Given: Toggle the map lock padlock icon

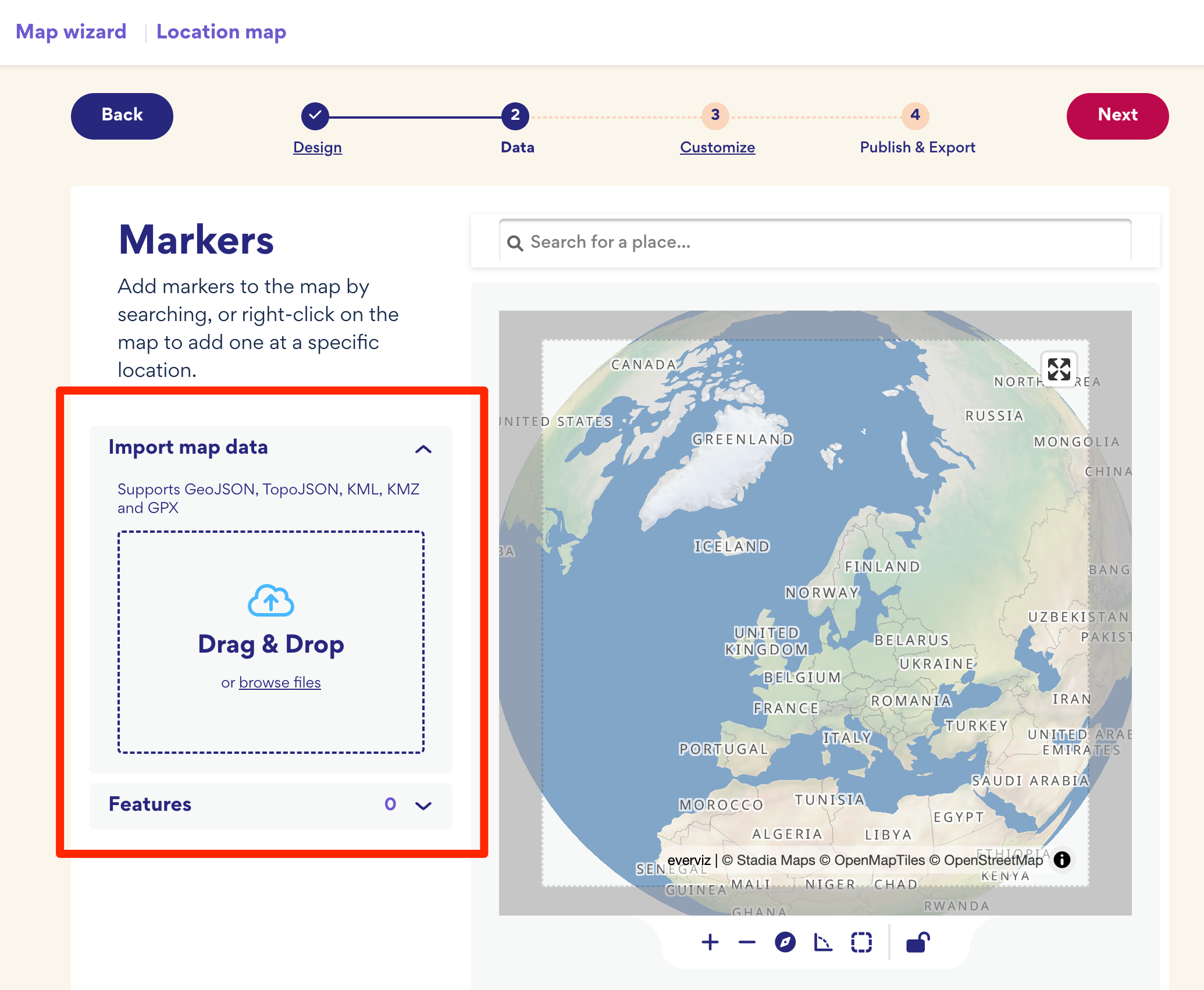Looking at the screenshot, I should 918,942.
